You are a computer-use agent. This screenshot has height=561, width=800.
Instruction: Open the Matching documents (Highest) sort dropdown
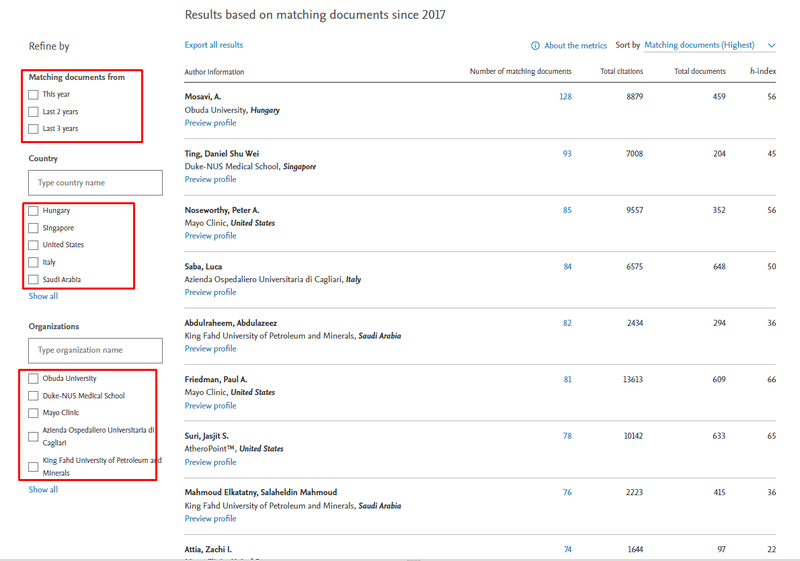point(701,46)
